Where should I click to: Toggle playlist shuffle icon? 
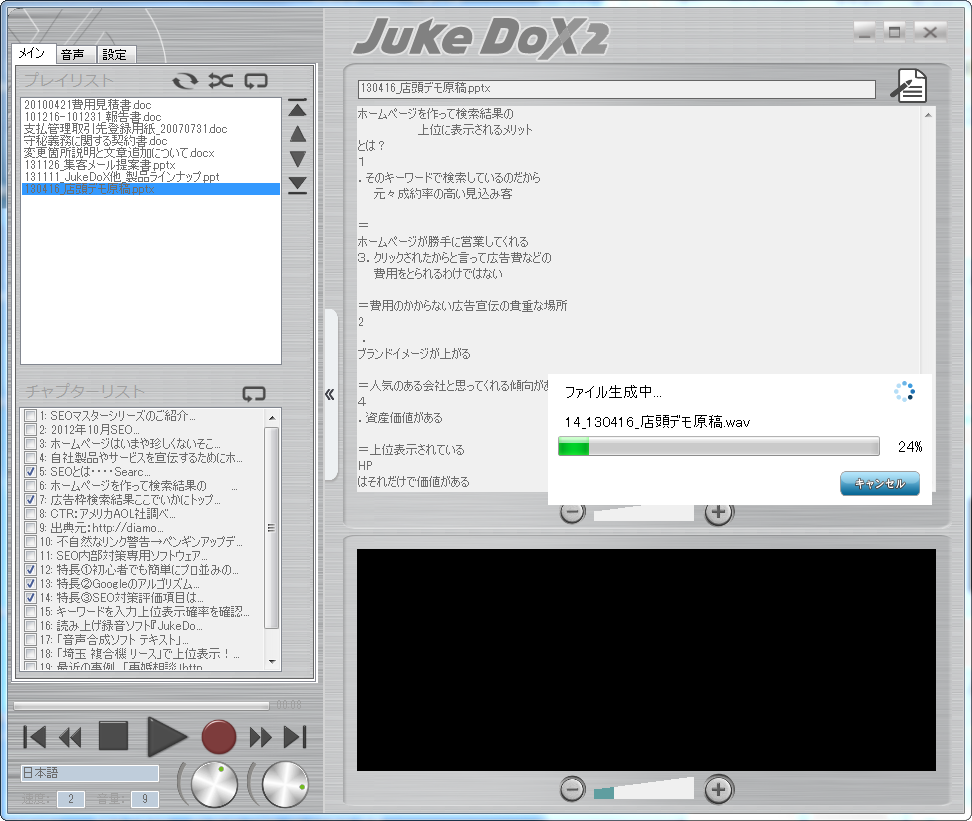point(221,81)
